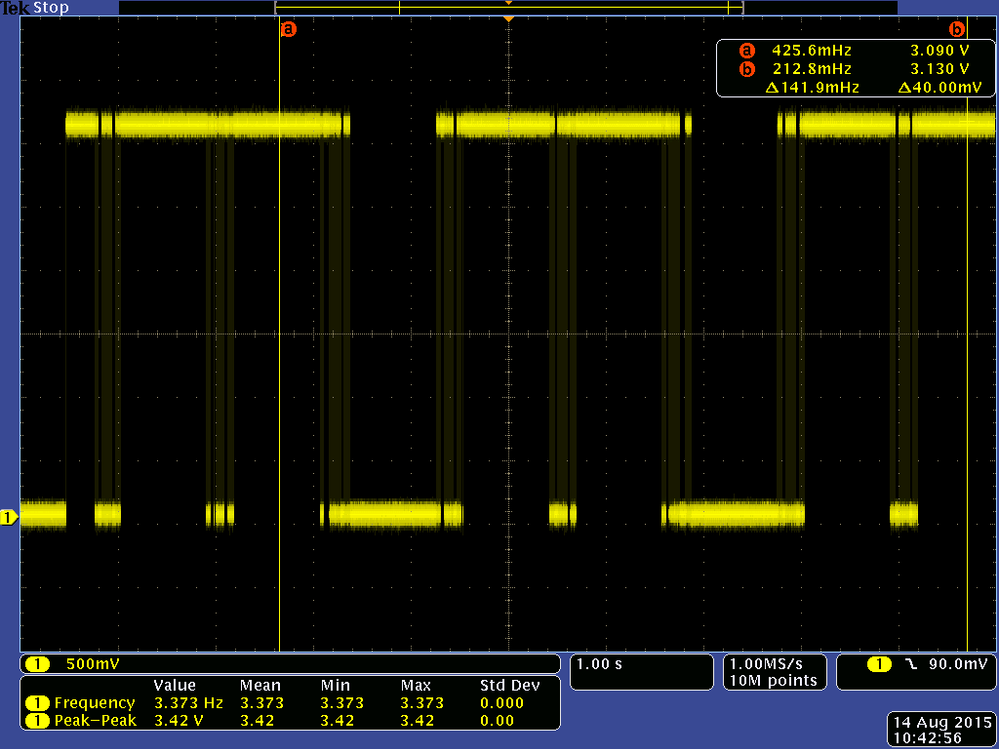Click the Value column header

point(174,685)
